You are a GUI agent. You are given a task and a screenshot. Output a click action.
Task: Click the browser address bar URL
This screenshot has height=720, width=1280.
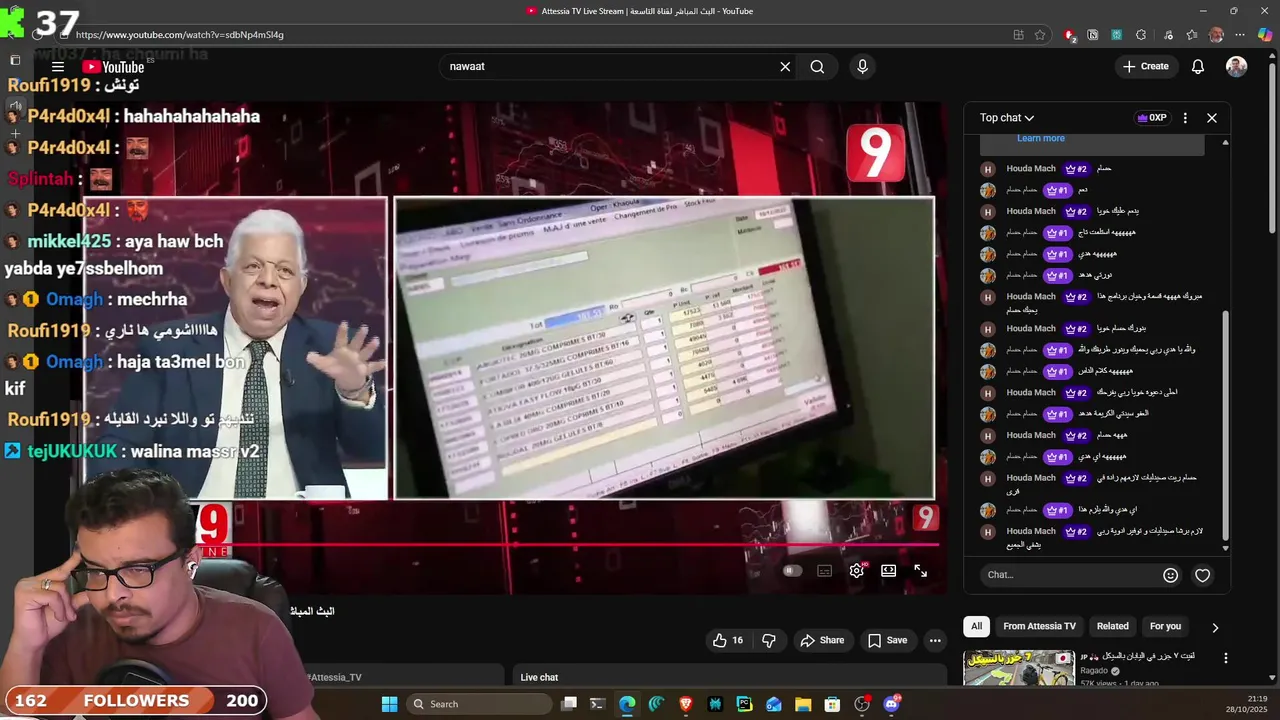pos(180,34)
